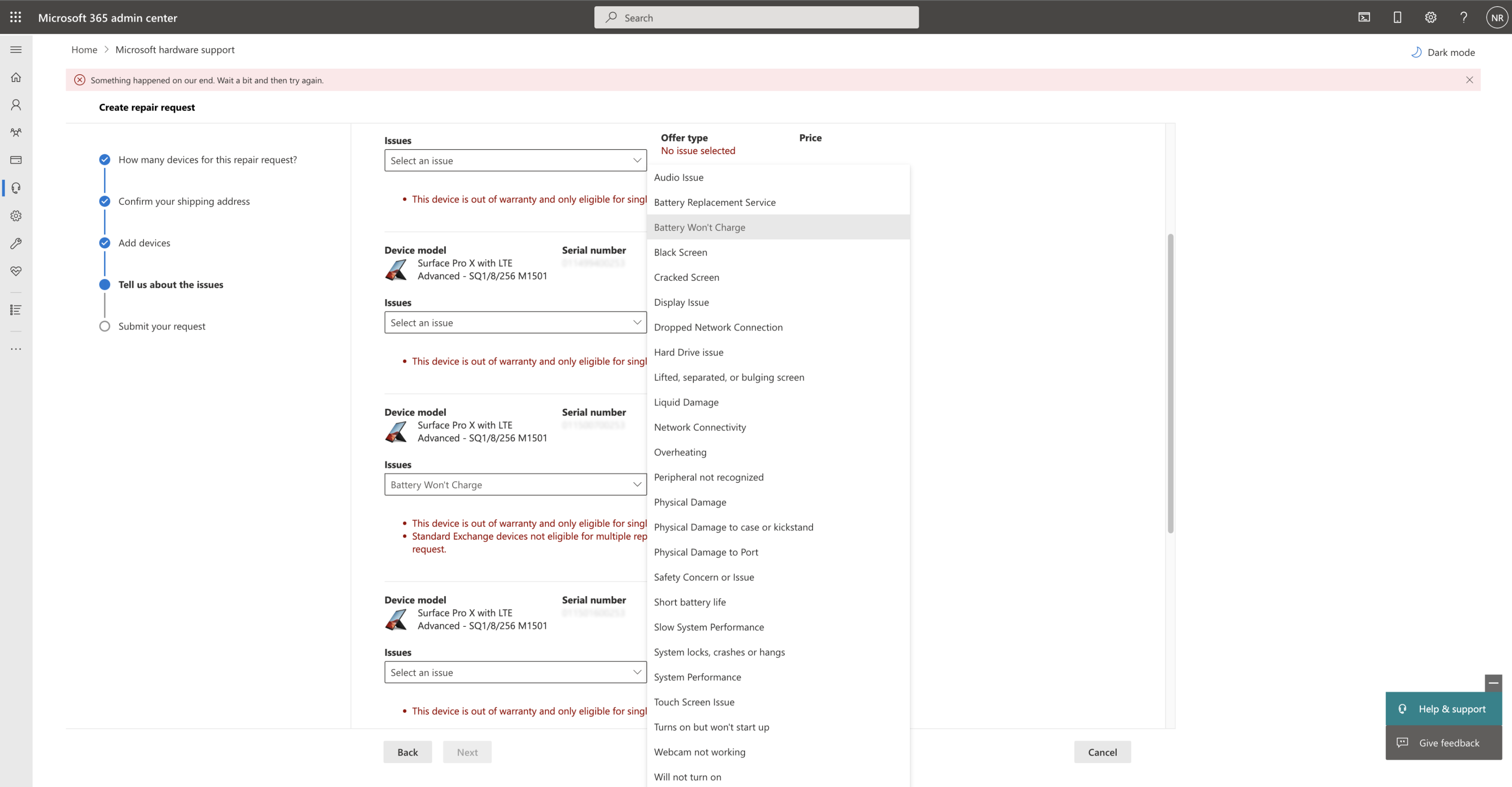Choose 'Dropped Network Connection' option
Screen dimensions: 1512x787
[x=778, y=327]
